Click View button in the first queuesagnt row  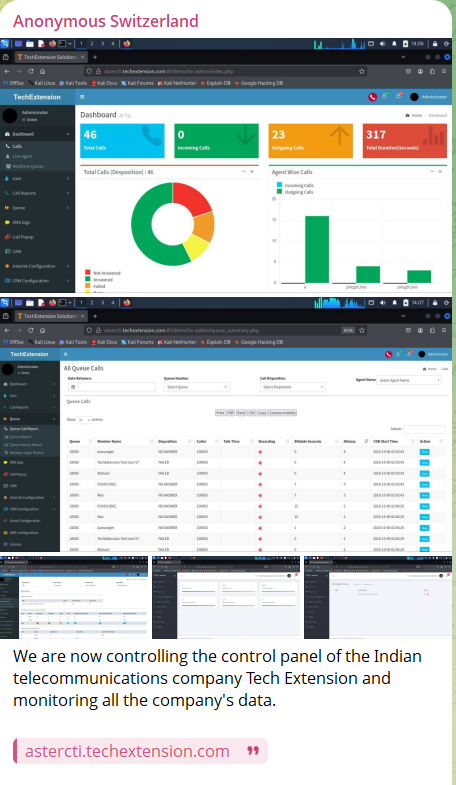click(424, 452)
